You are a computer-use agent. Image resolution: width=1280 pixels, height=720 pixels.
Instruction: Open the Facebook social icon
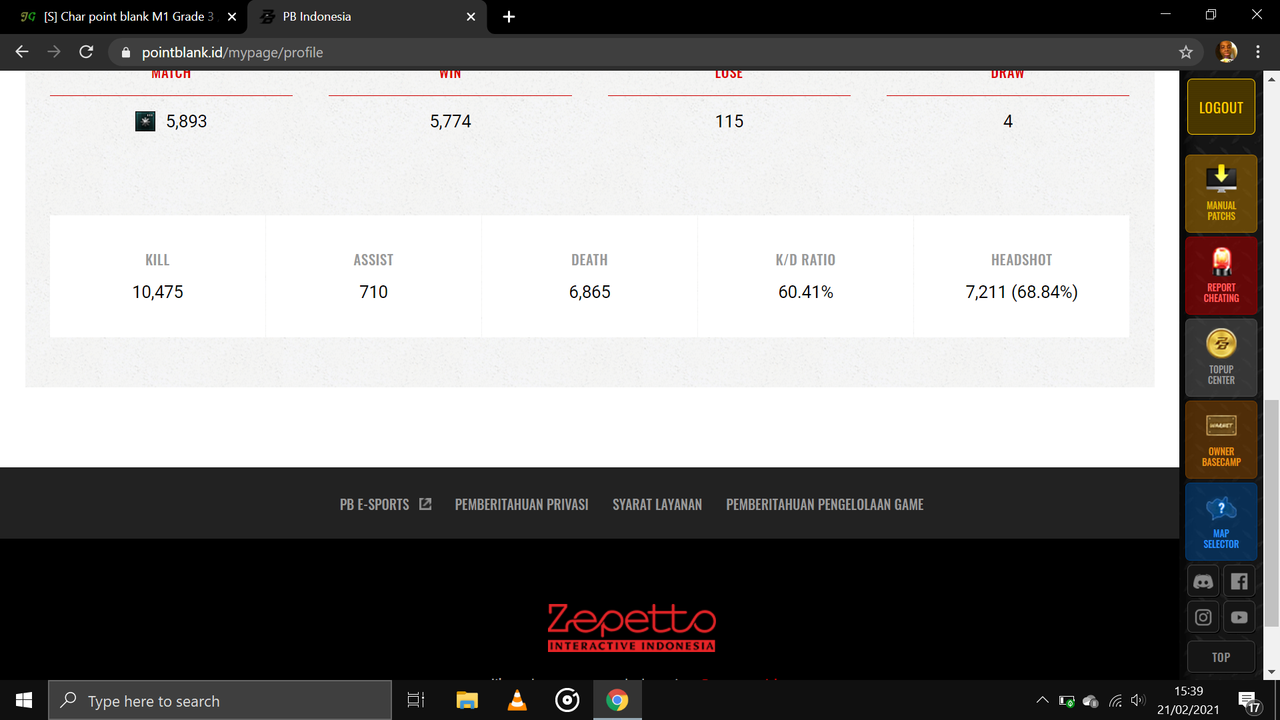1239,582
